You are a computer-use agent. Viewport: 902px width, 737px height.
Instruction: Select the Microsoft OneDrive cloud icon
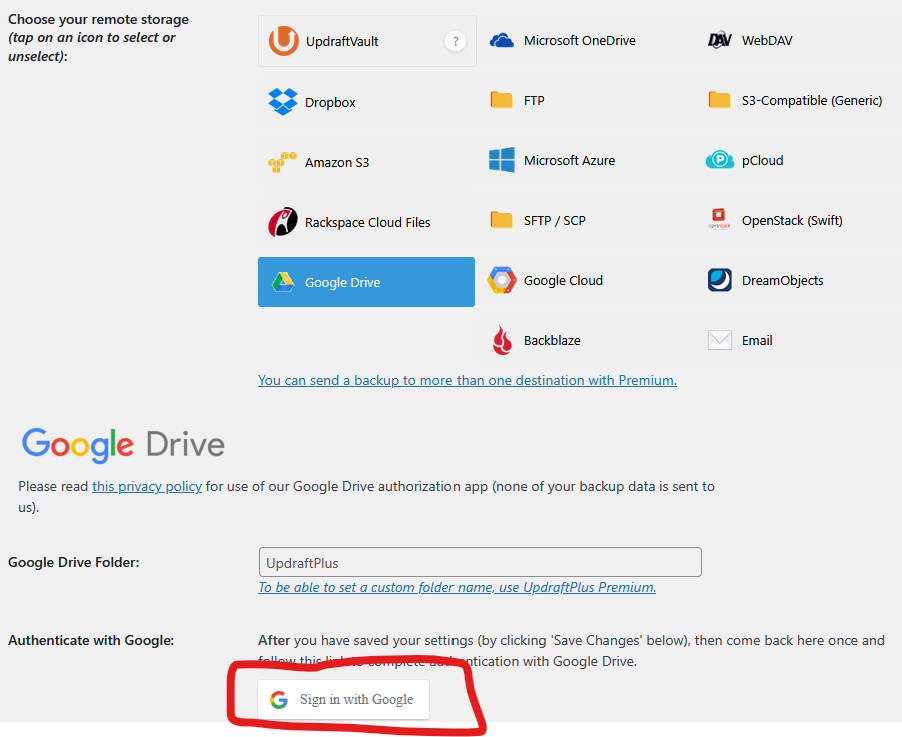[x=502, y=41]
